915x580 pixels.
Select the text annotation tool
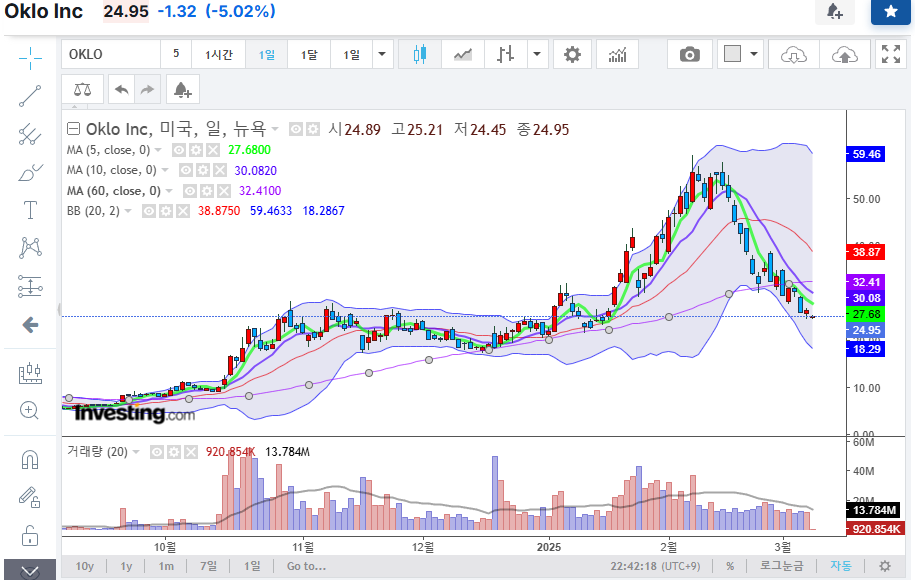pos(30,210)
